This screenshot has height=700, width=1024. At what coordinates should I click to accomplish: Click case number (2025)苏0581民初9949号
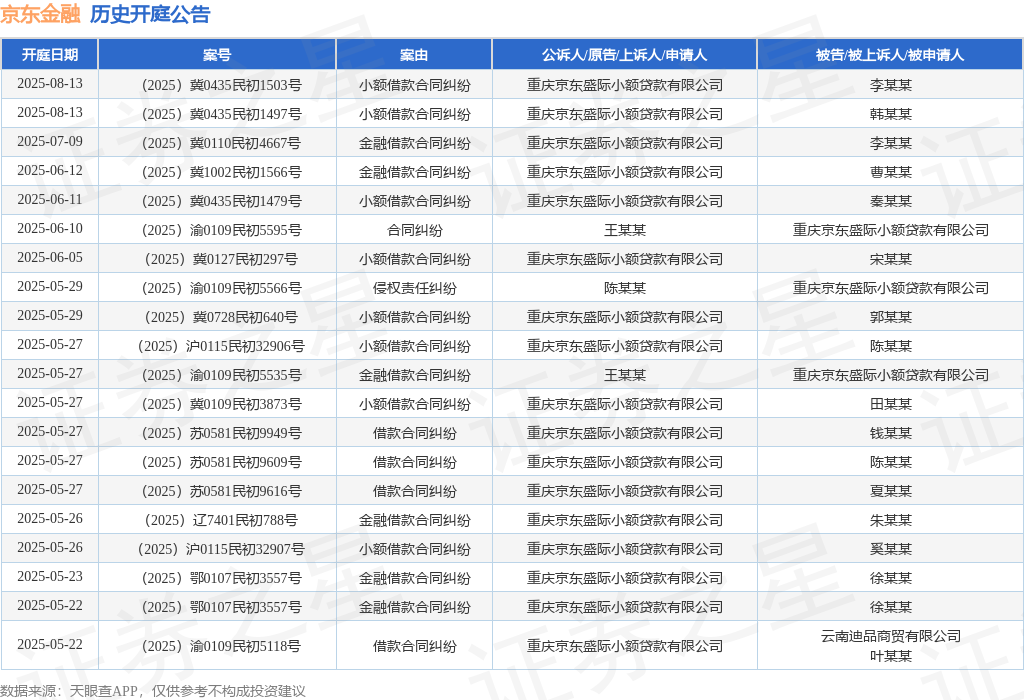point(221,433)
